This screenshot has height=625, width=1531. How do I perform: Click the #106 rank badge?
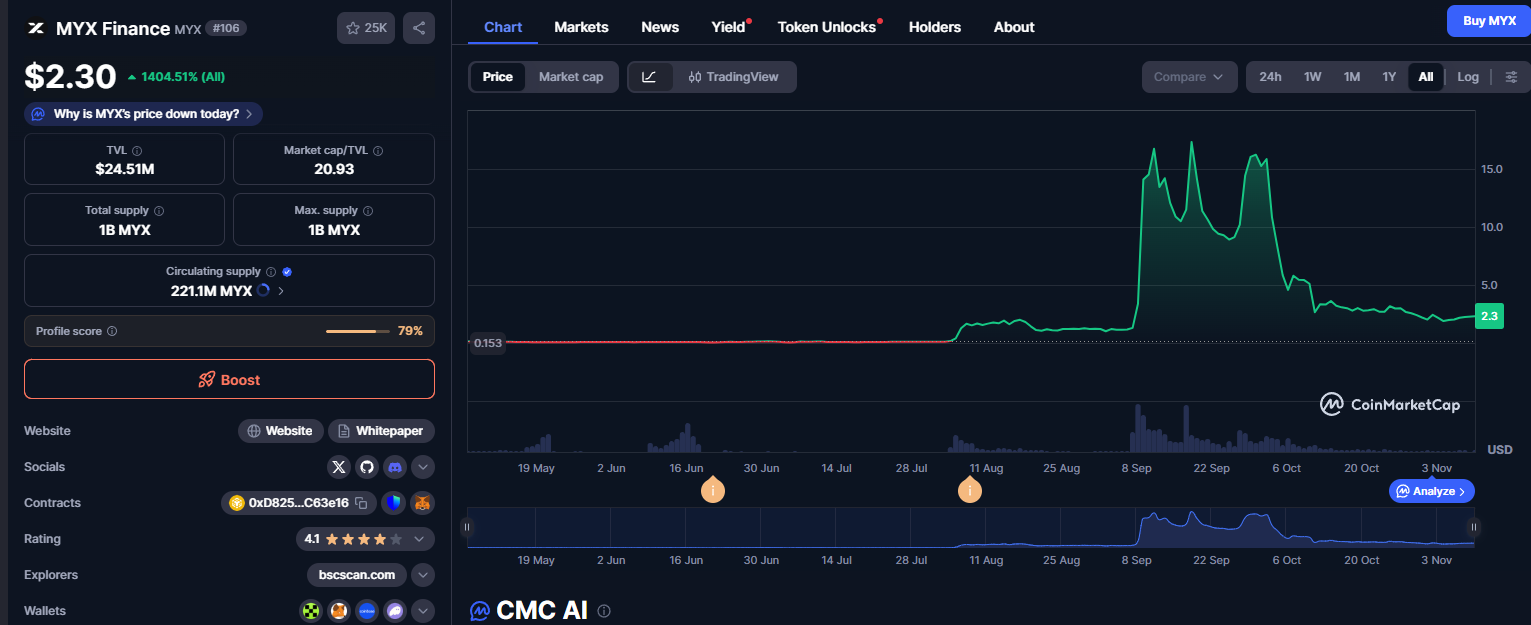point(226,28)
